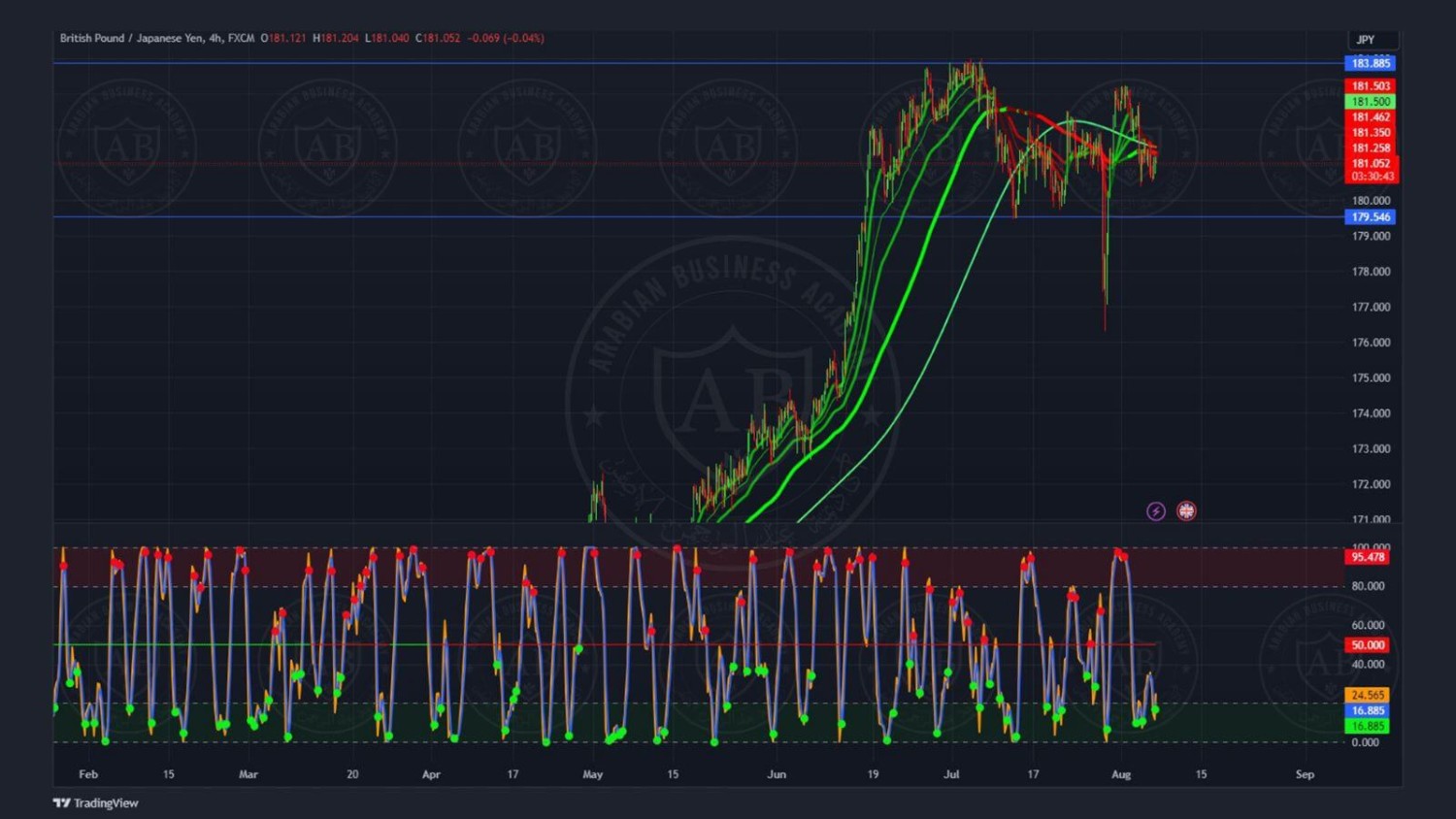Click the Aug label on time axis
This screenshot has width=1456, height=819.
point(1121,774)
